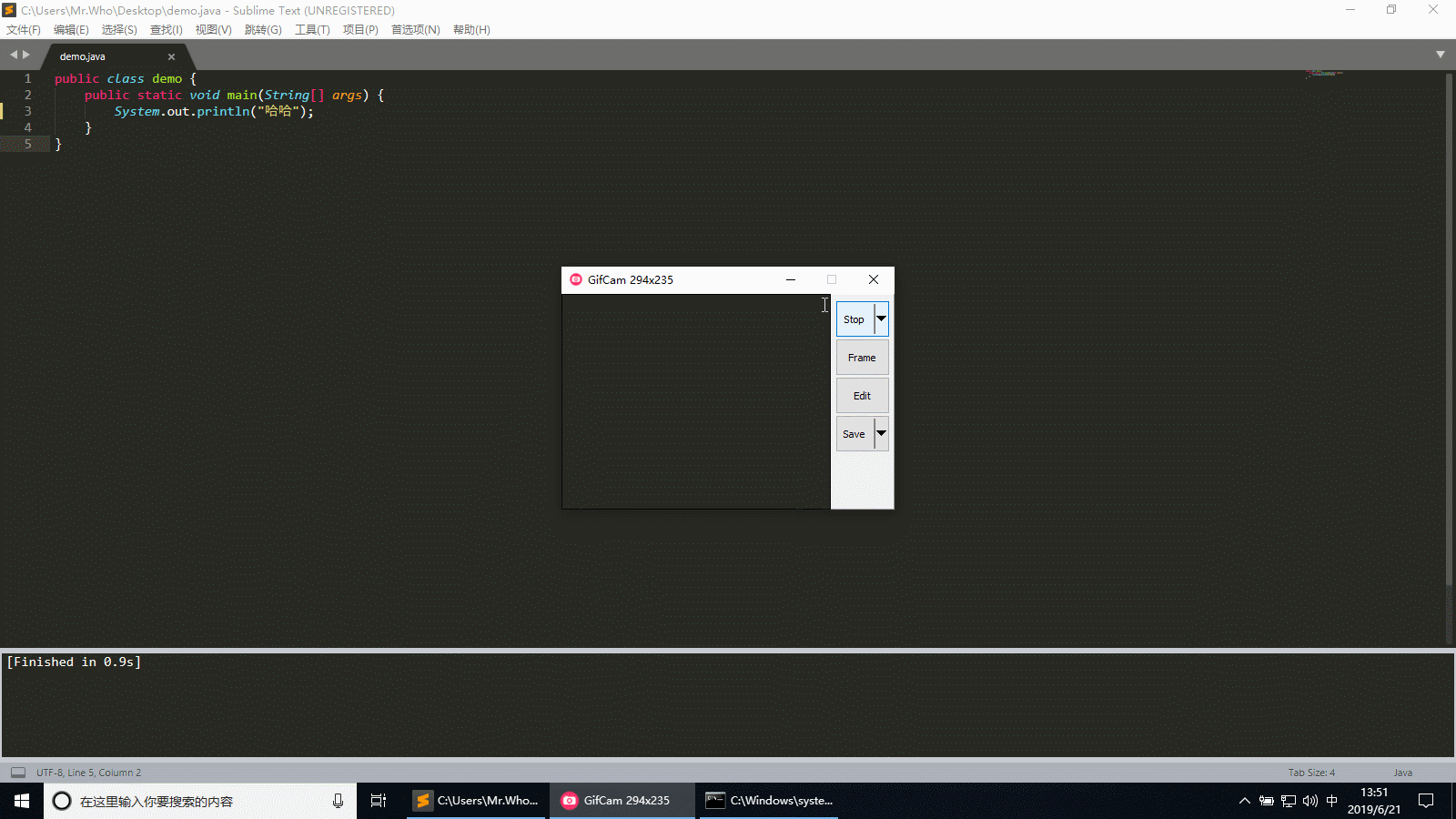
Task: Click line number 1 in the gutter
Action: point(27,78)
